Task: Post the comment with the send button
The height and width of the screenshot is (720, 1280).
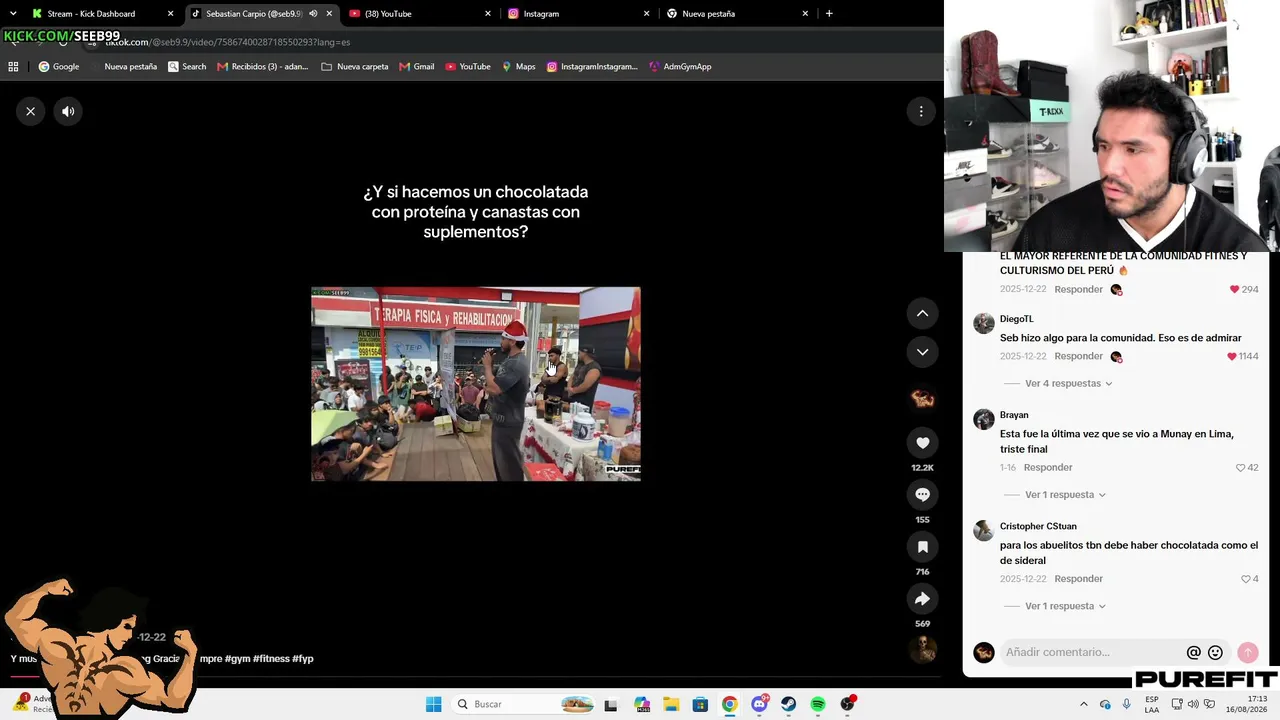Action: coord(1247,652)
